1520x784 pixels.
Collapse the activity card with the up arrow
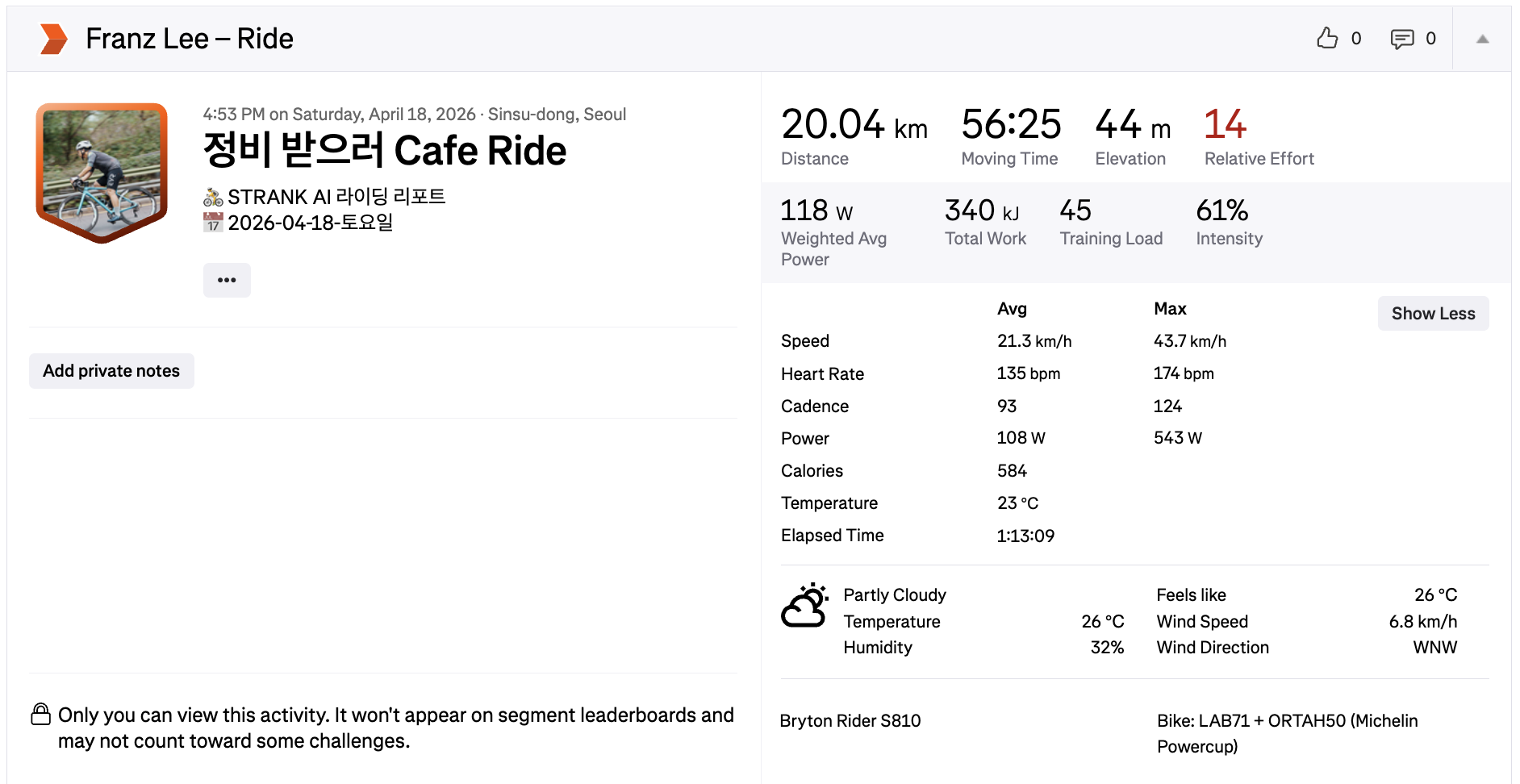point(1482,39)
